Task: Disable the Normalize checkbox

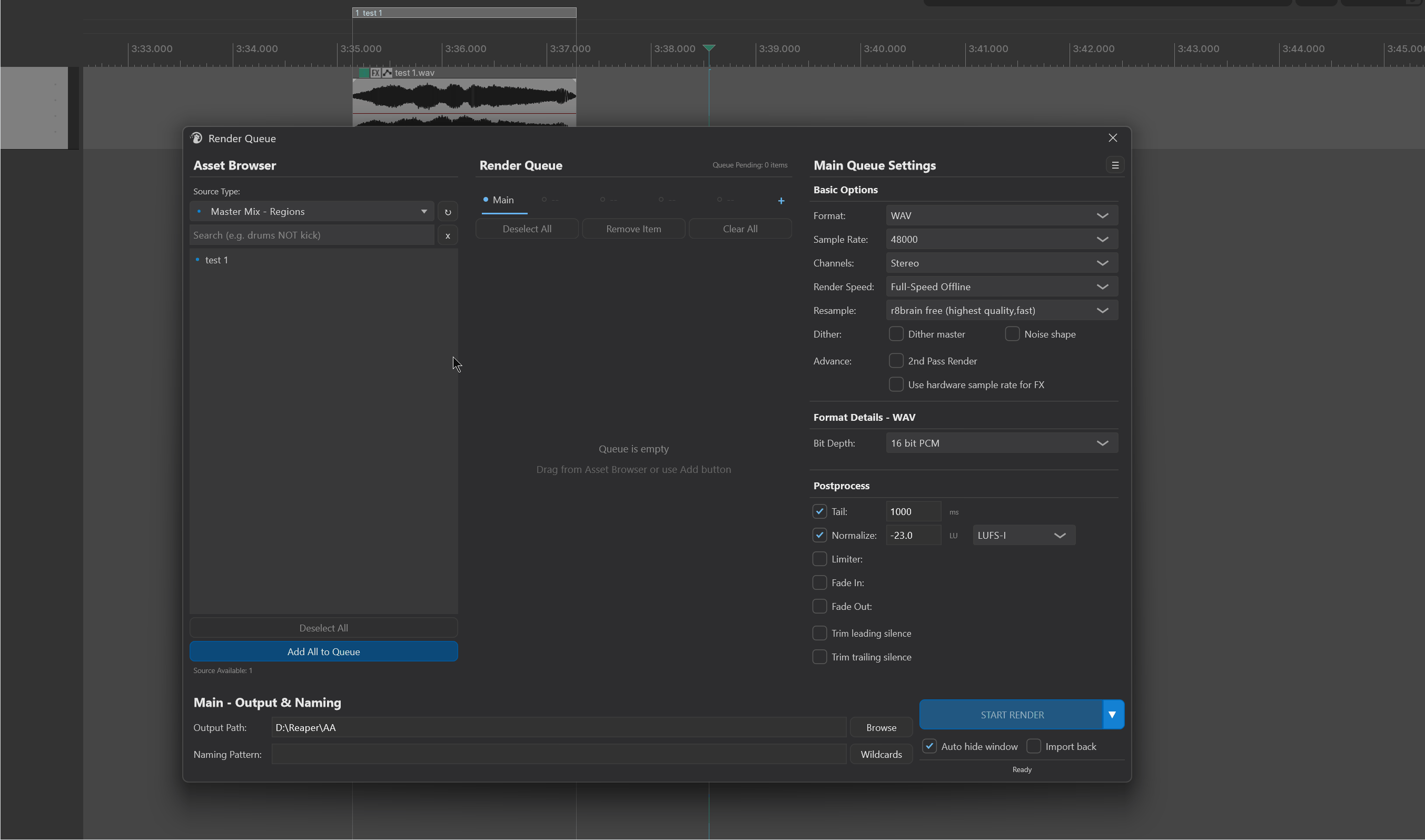Action: tap(819, 536)
